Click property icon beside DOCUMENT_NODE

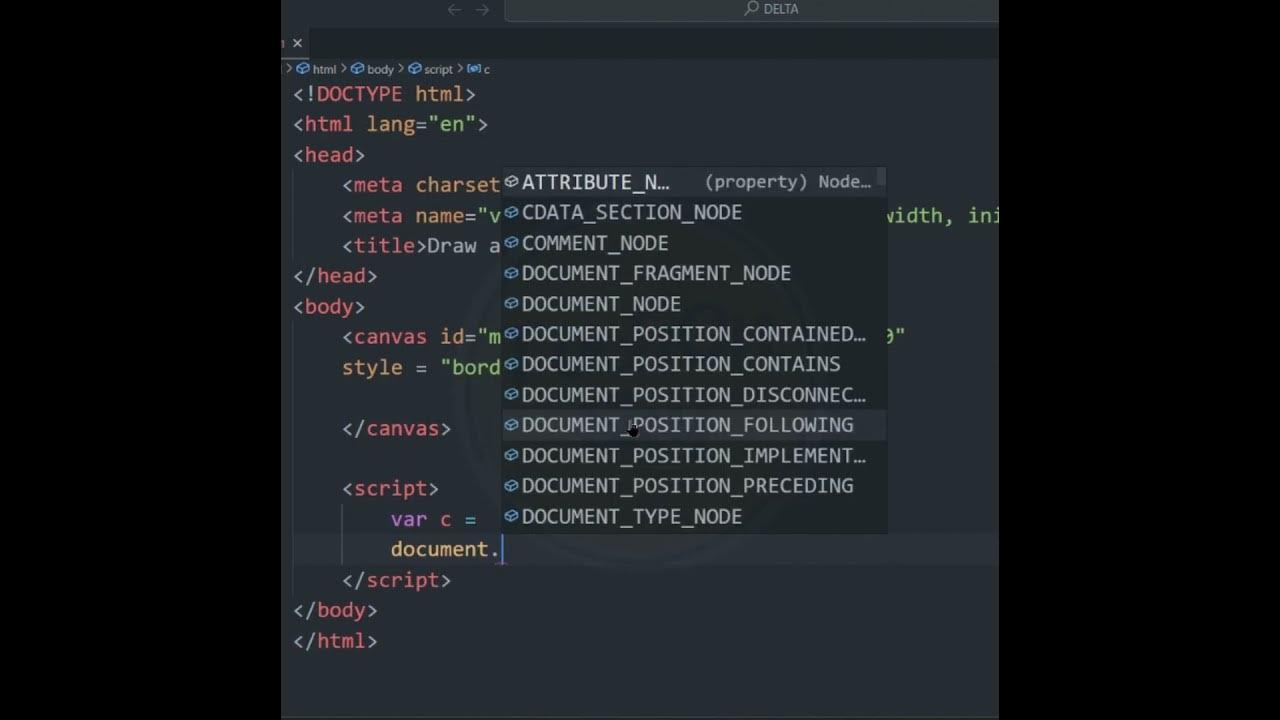click(511, 304)
